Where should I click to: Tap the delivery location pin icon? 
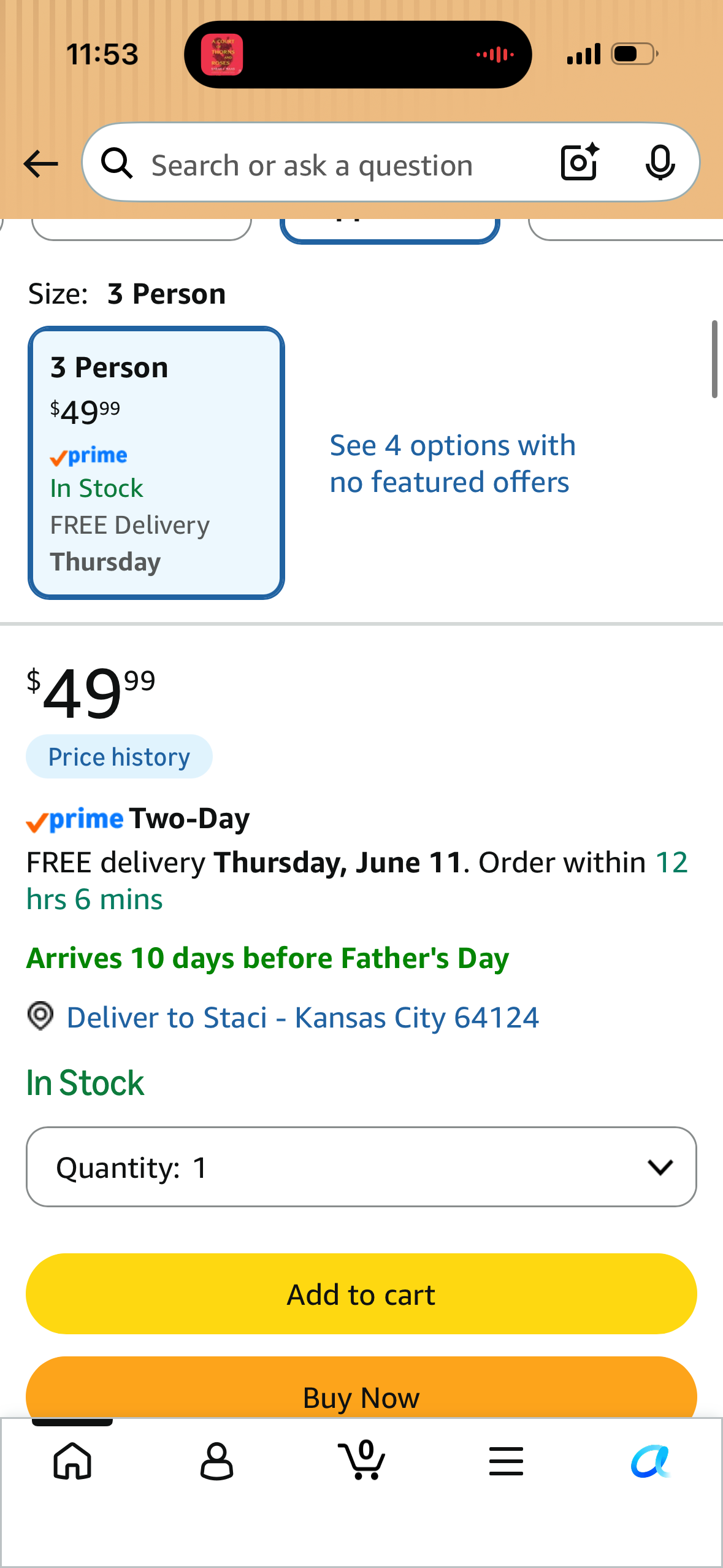(x=40, y=1016)
